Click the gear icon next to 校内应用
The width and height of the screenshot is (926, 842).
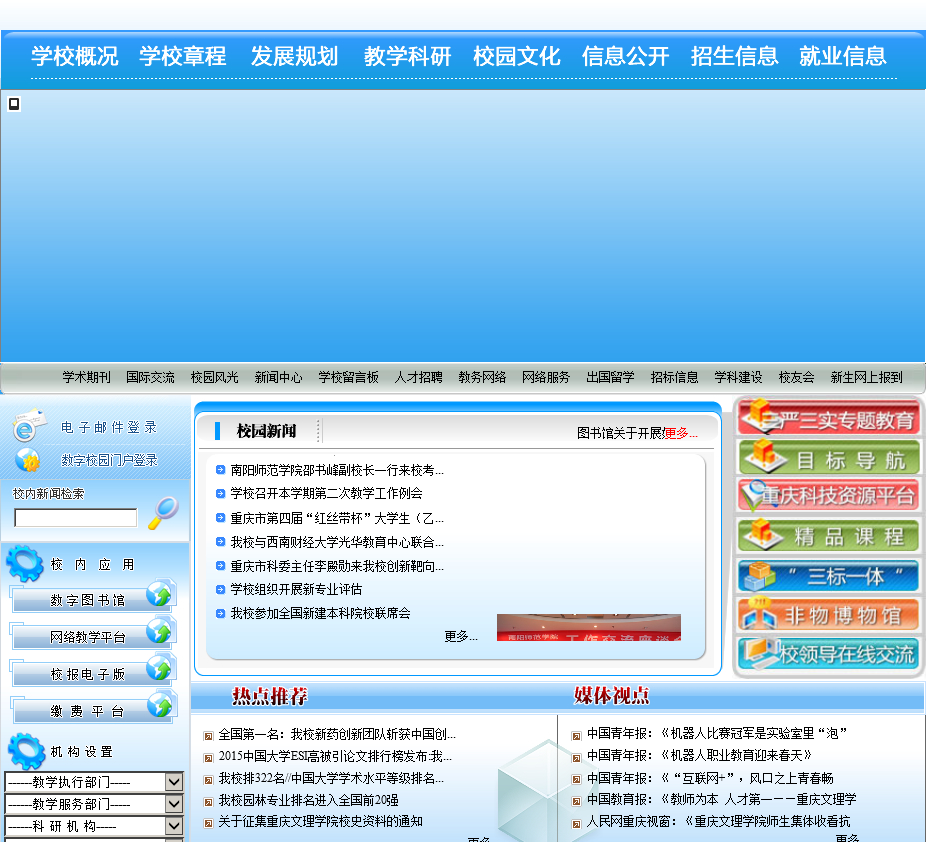(x=25, y=563)
